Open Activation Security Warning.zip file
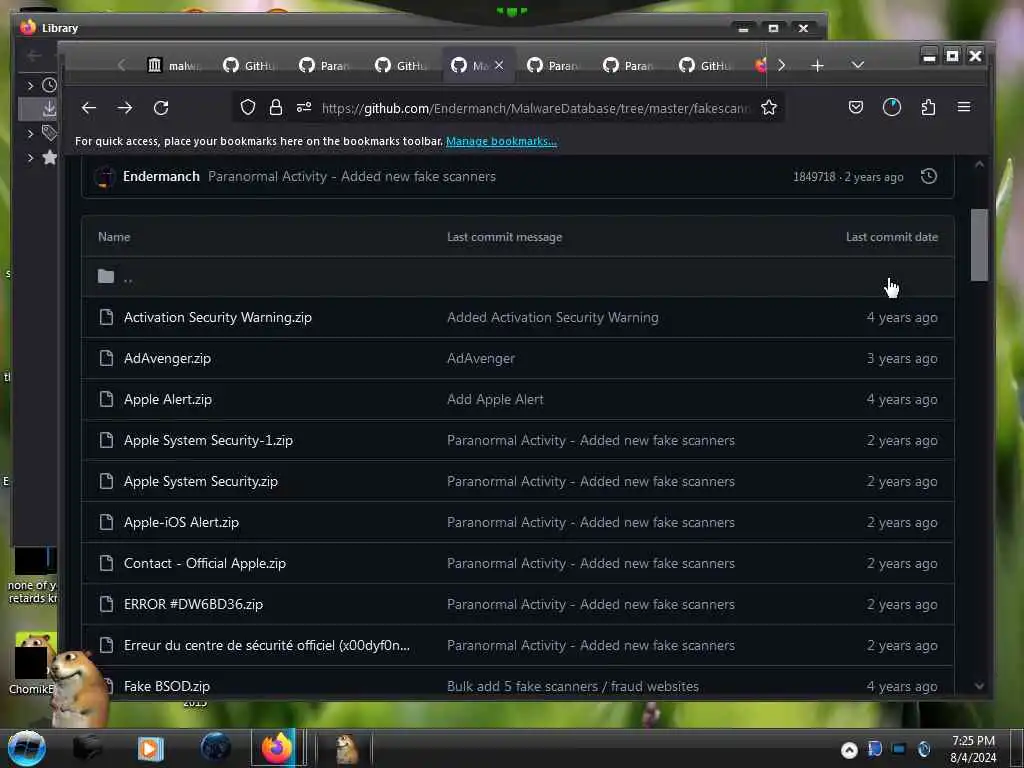Image resolution: width=1024 pixels, height=768 pixels. coord(217,317)
